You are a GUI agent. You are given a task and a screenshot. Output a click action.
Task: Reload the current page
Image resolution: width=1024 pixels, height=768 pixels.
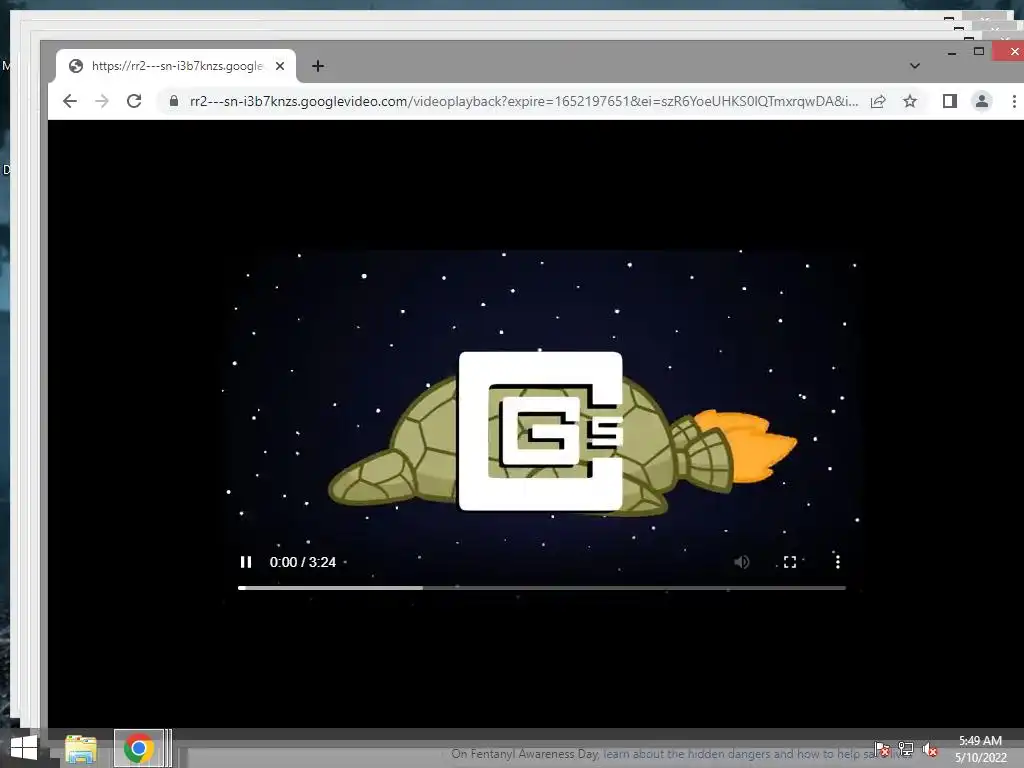134,101
